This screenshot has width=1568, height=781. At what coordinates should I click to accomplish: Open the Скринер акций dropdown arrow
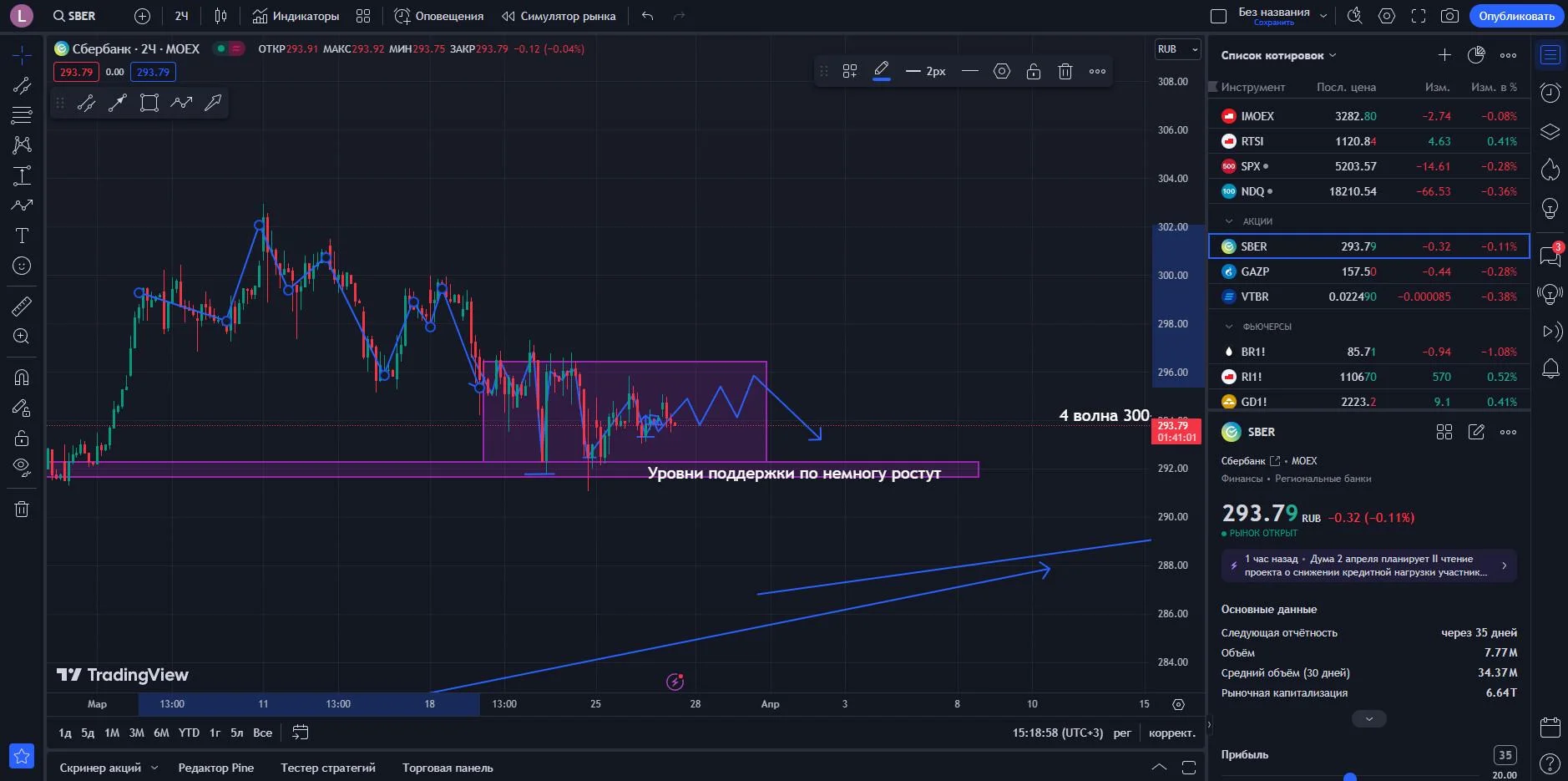[x=154, y=768]
